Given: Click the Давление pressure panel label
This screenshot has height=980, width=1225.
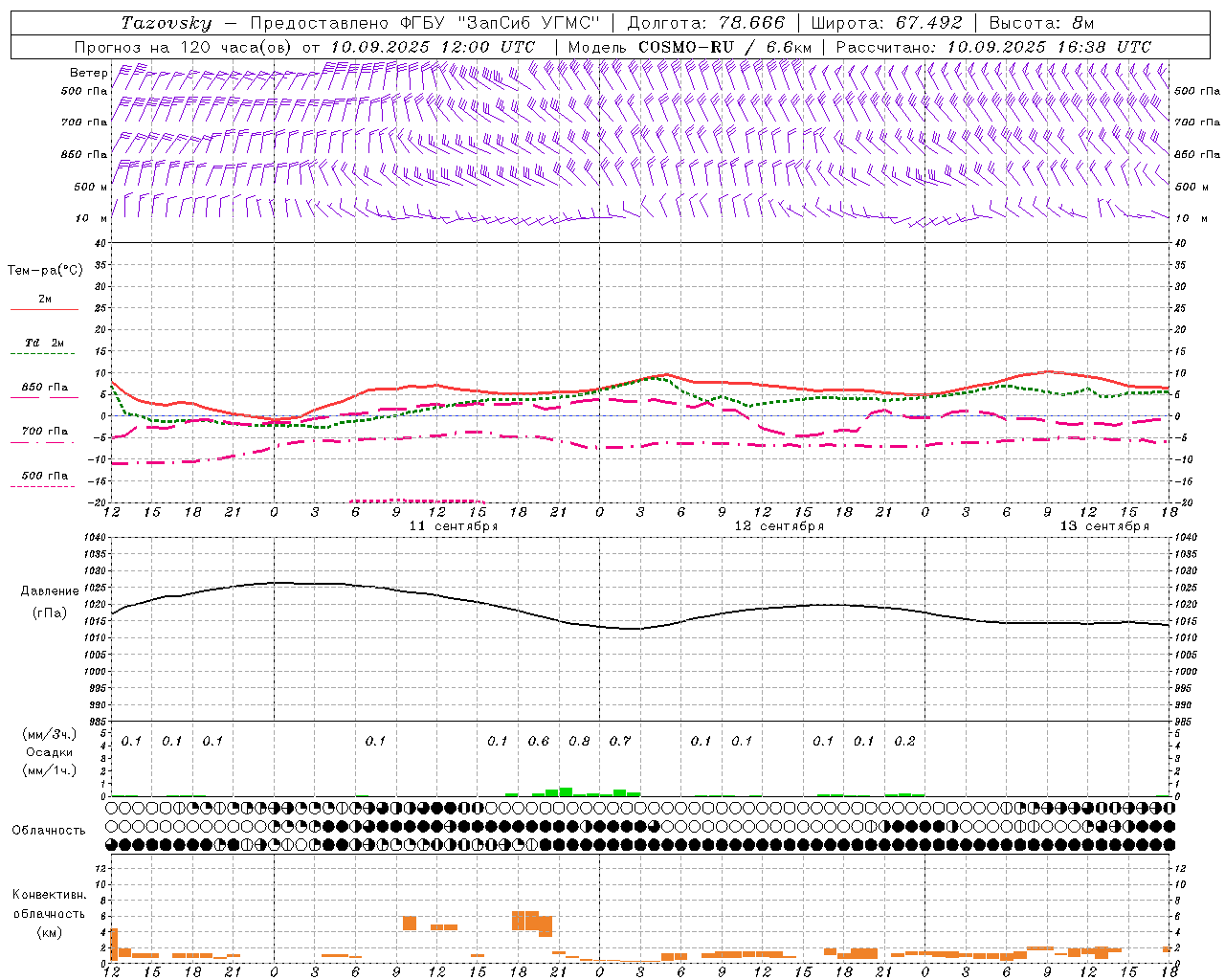Looking at the screenshot, I should click(x=50, y=591).
